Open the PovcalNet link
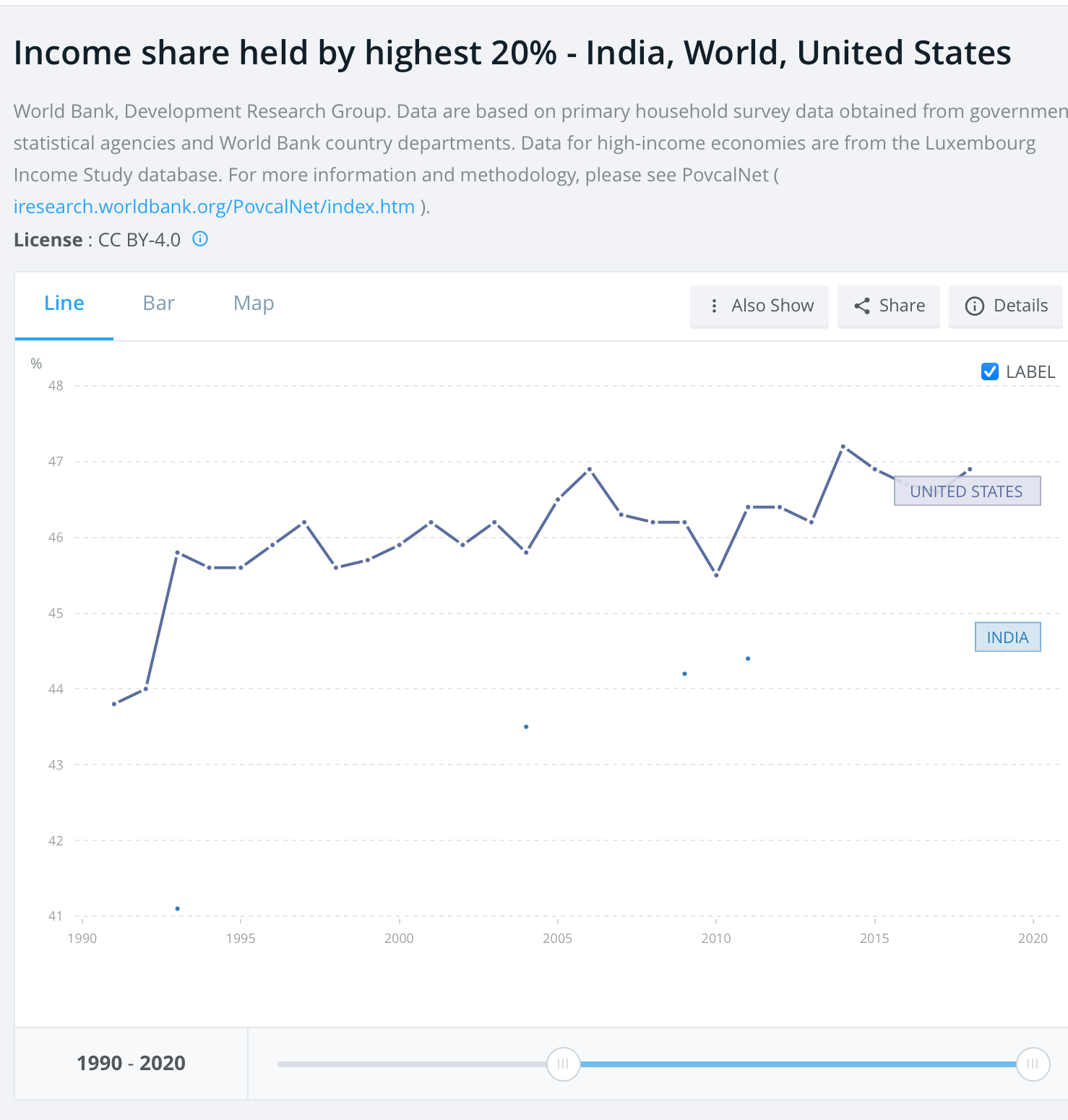Viewport: 1068px width, 1120px height. 213,207
